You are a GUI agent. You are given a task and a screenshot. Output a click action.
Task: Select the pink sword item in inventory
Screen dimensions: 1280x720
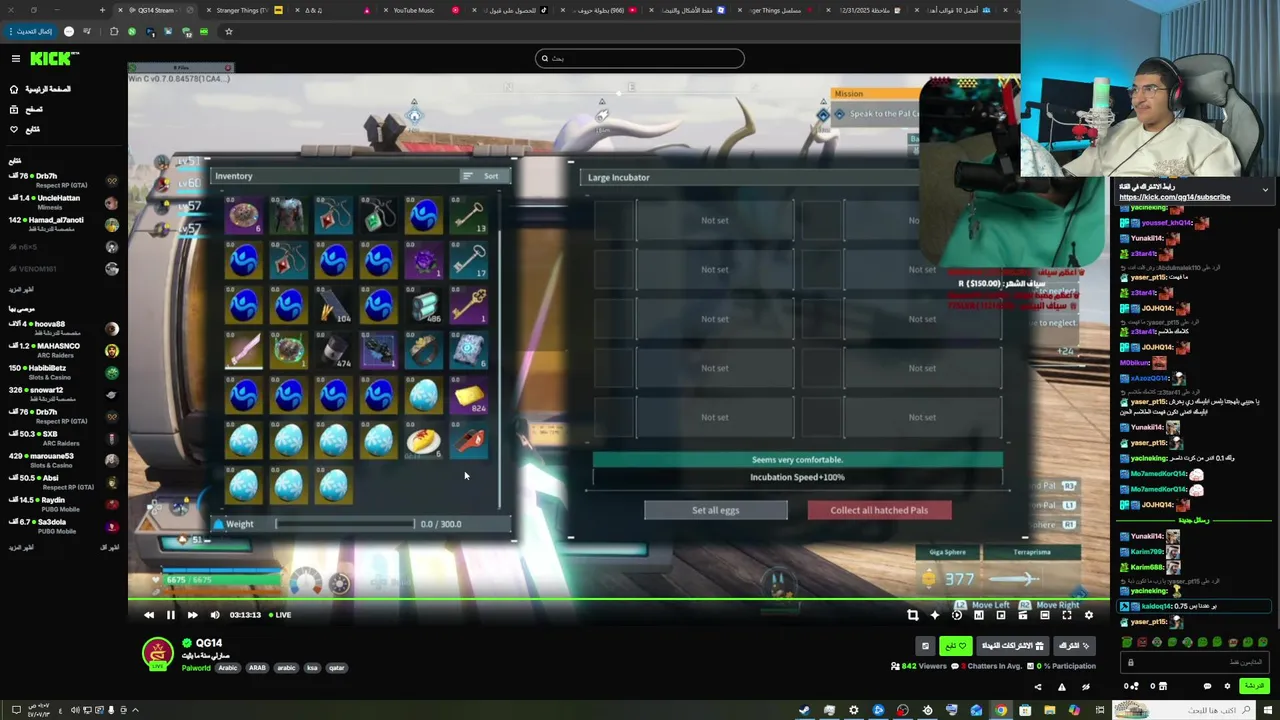click(243, 351)
